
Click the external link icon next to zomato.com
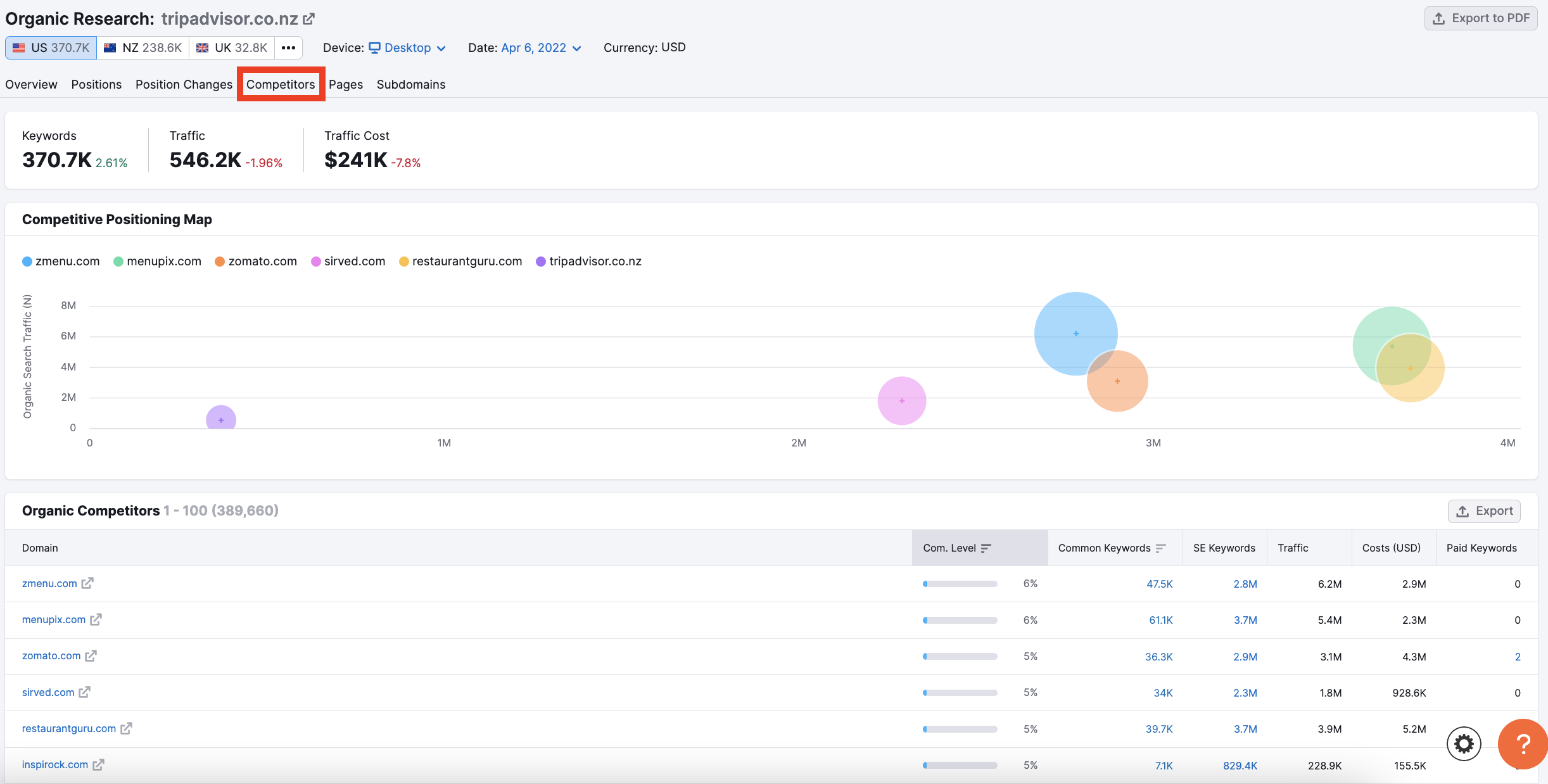pyautogui.click(x=91, y=656)
